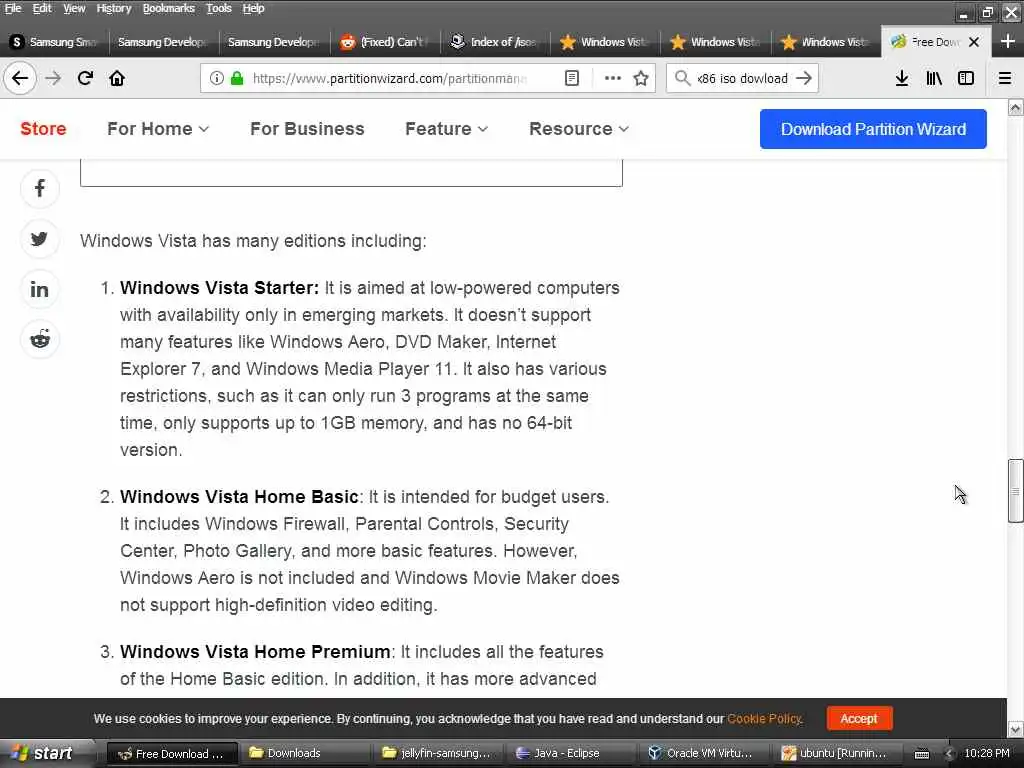Go back to the previous page
The width and height of the screenshot is (1024, 768).
coord(20,78)
